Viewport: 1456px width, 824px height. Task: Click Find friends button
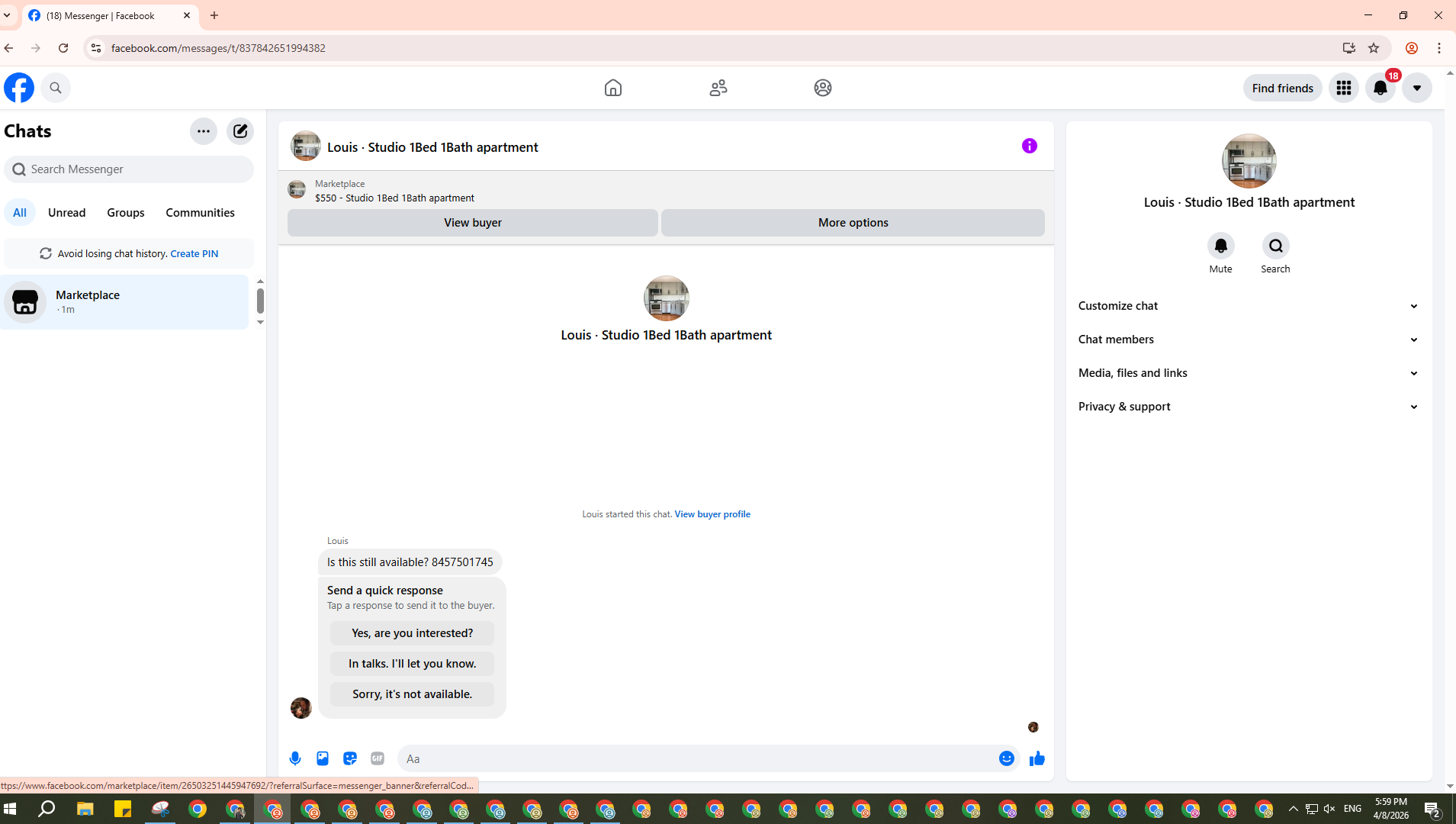click(x=1283, y=88)
